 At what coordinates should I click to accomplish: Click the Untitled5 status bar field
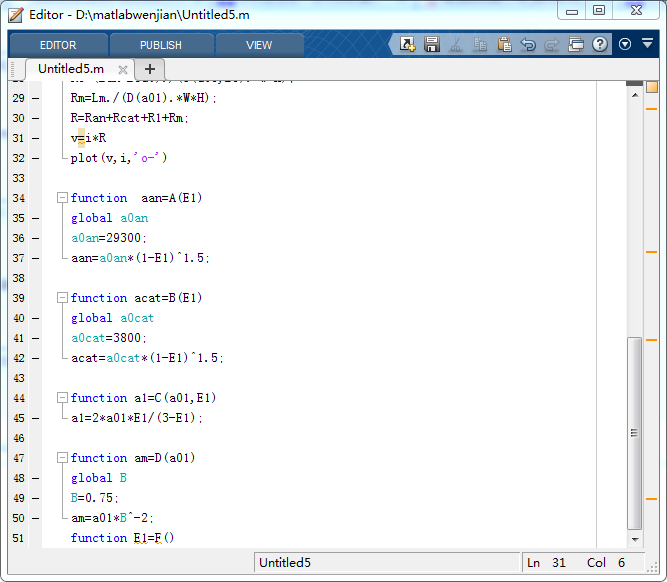click(387, 562)
